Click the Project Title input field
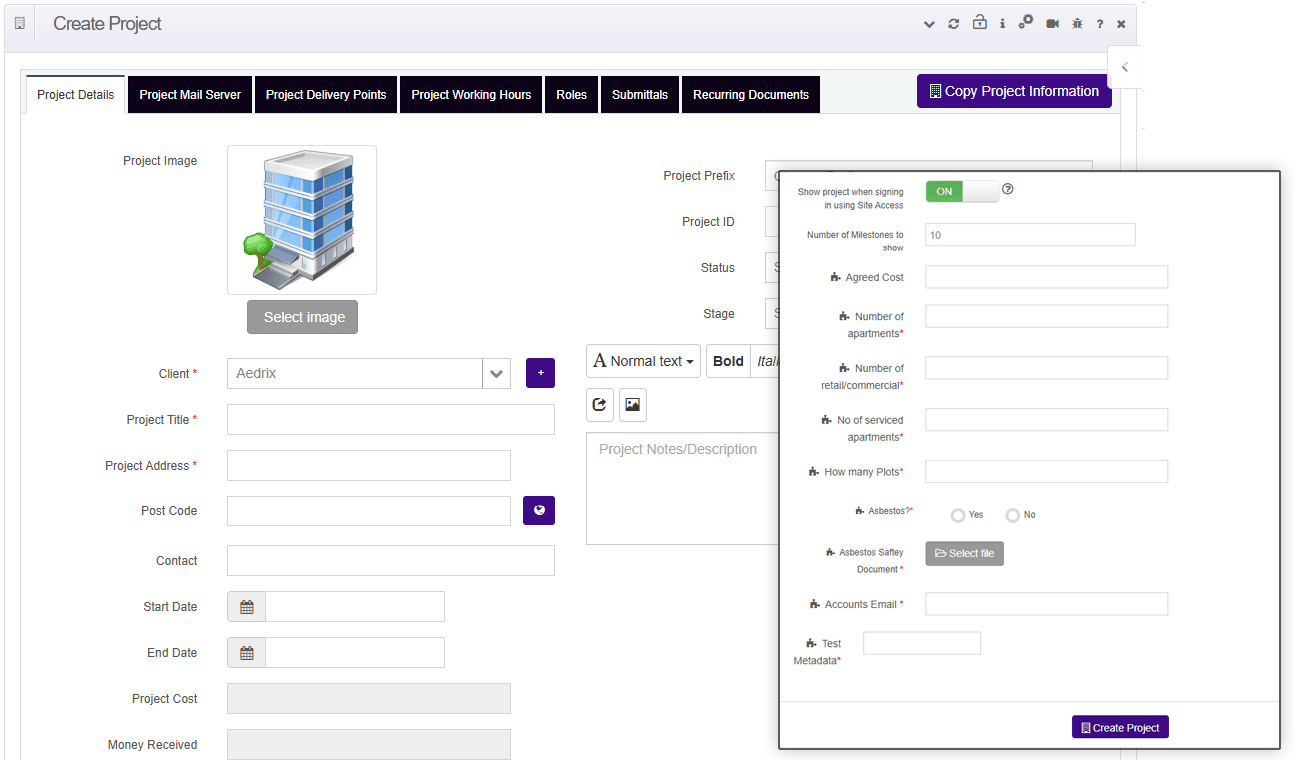 coord(390,420)
